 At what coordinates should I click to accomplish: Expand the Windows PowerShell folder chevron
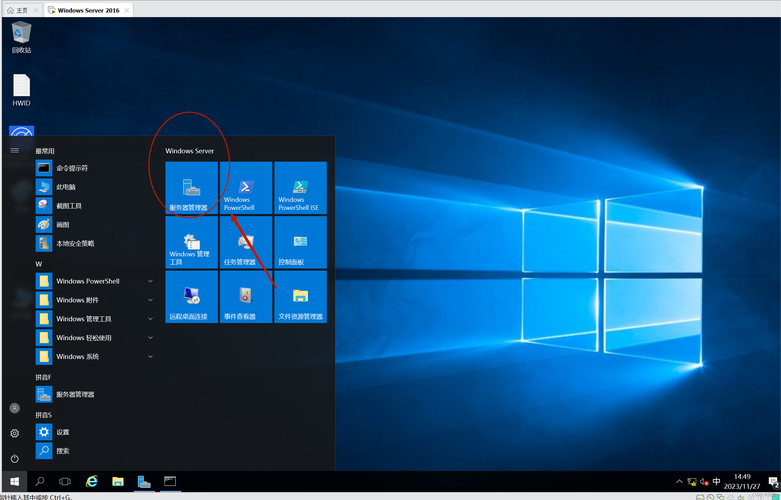(x=150, y=281)
